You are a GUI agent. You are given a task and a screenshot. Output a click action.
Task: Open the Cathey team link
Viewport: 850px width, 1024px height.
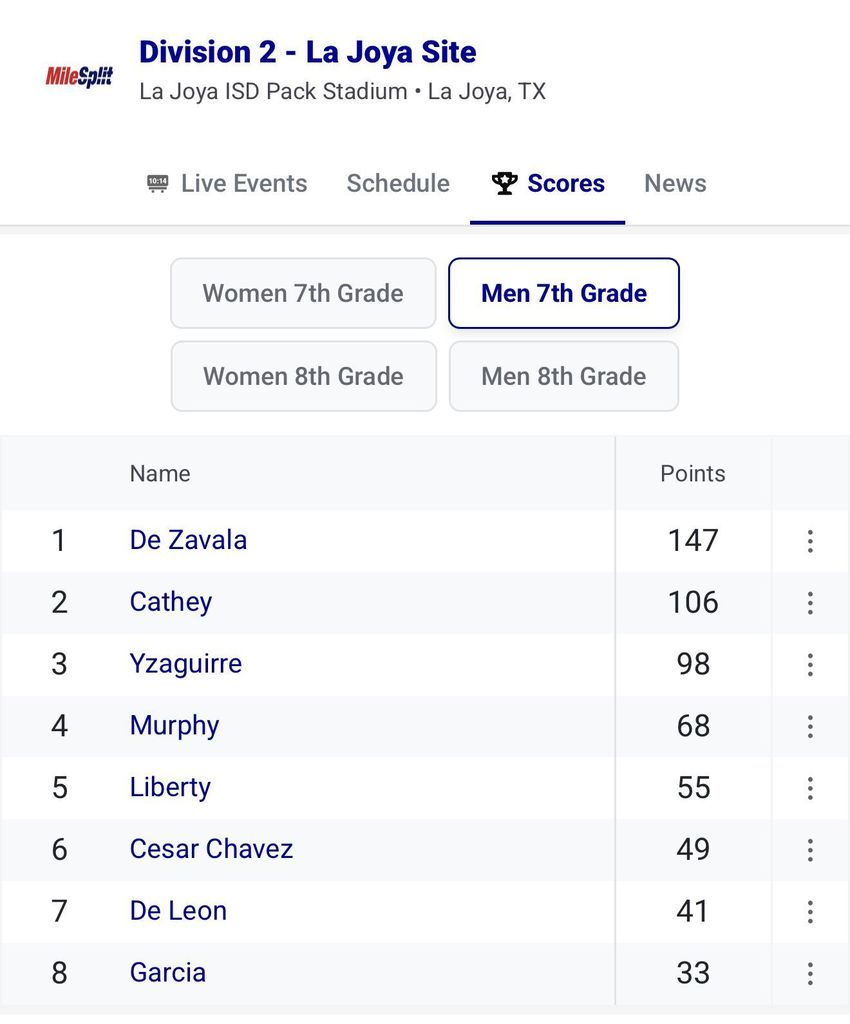[x=171, y=602]
